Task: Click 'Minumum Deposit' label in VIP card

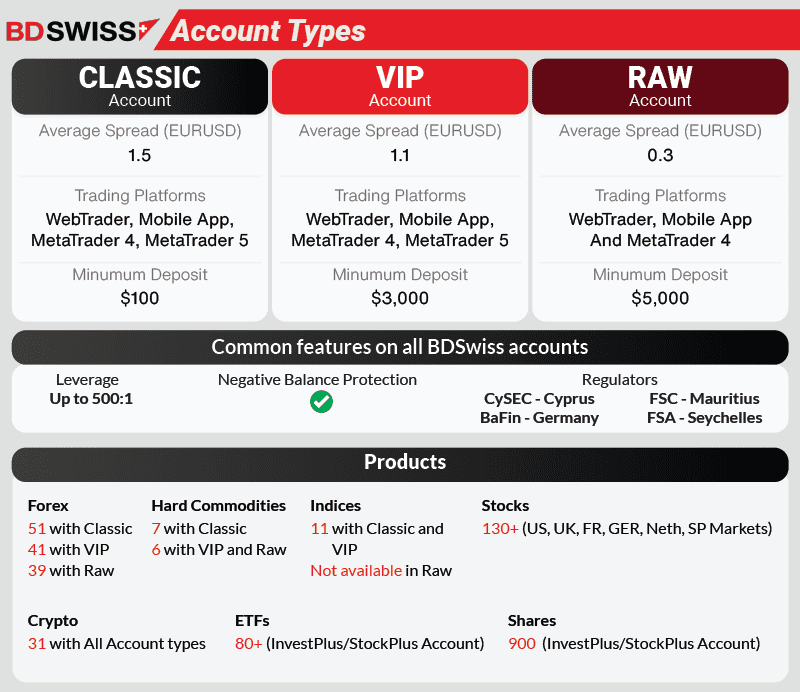Action: point(400,275)
